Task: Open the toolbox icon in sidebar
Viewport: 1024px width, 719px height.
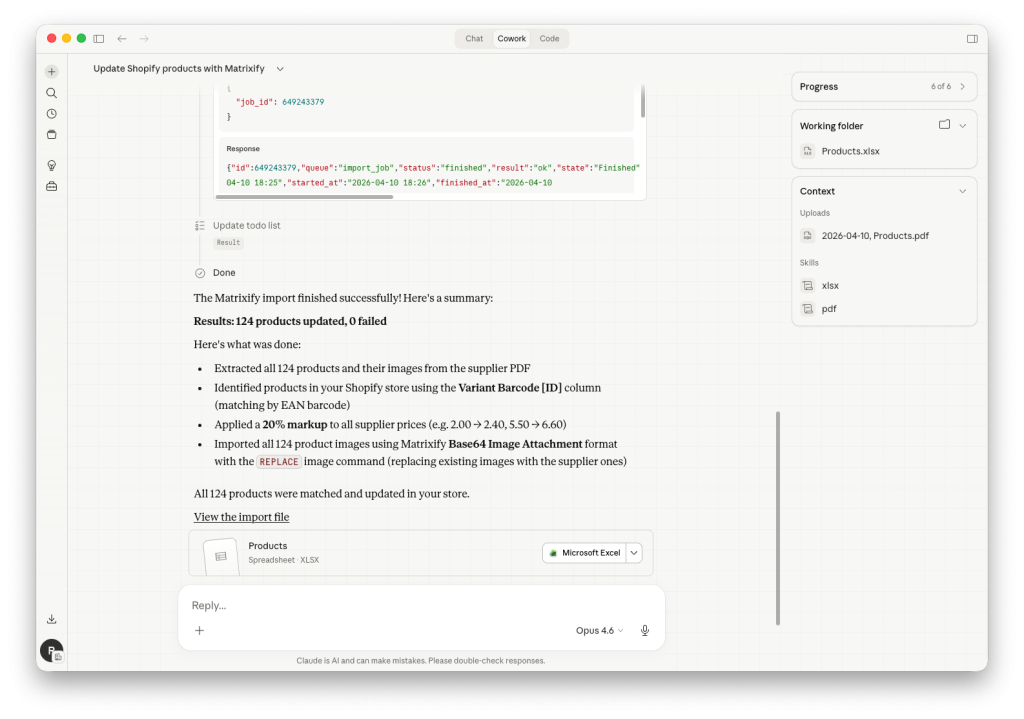Action: pos(51,186)
